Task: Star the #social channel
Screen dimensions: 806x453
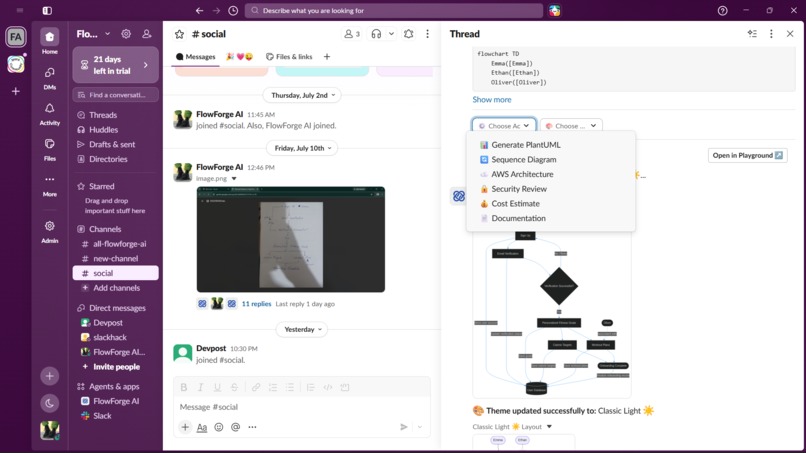Action: tap(179, 34)
